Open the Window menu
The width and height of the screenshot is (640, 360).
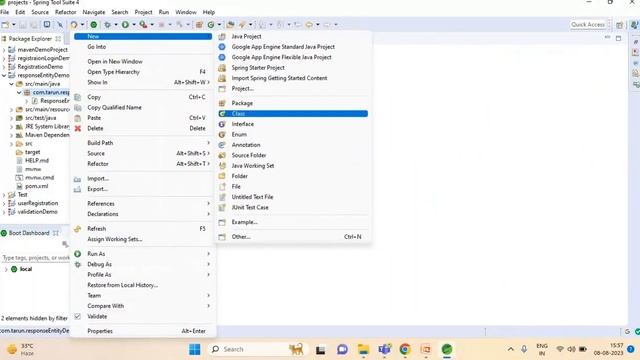pyautogui.click(x=186, y=12)
